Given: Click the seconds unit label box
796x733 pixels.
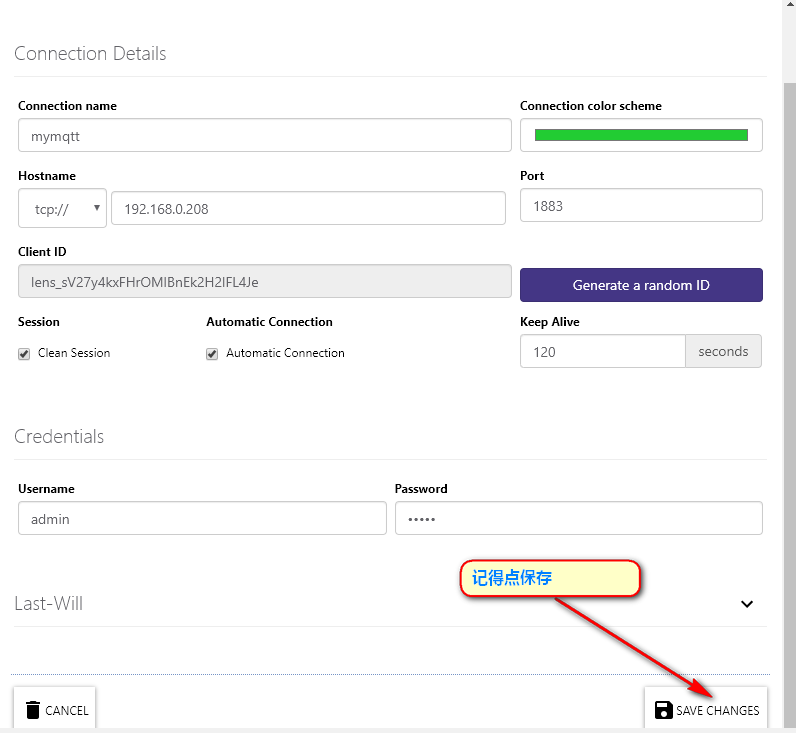Looking at the screenshot, I should (x=723, y=351).
